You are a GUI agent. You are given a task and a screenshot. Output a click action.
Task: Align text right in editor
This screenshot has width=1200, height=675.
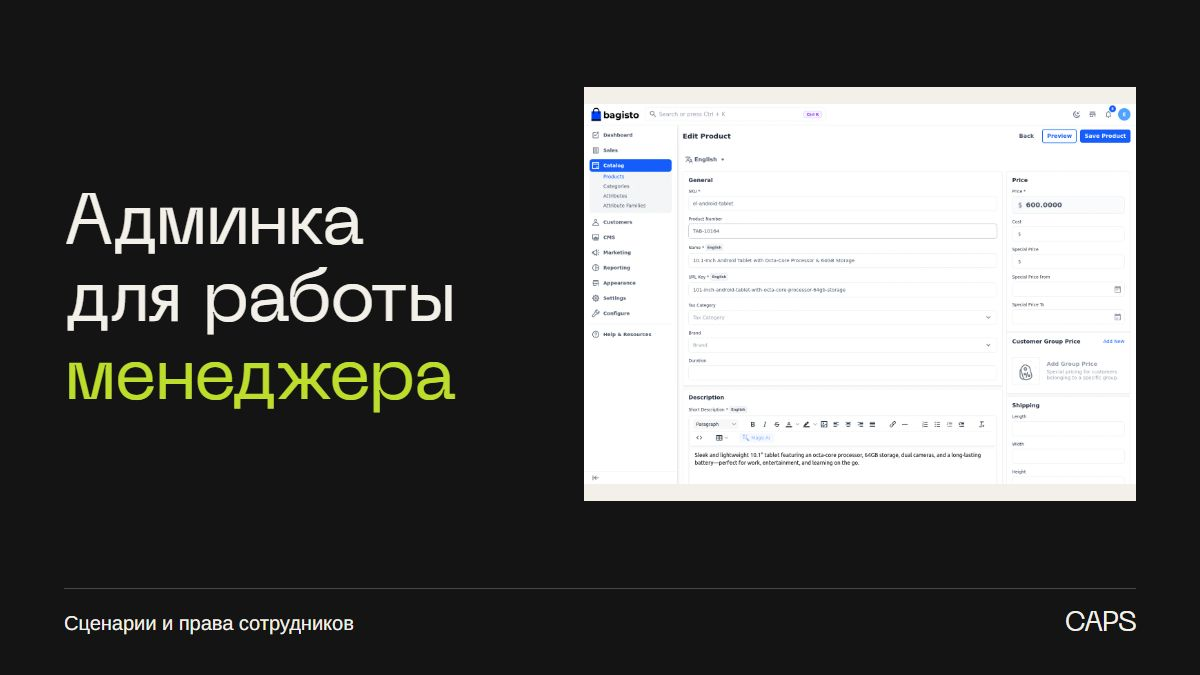(860, 424)
